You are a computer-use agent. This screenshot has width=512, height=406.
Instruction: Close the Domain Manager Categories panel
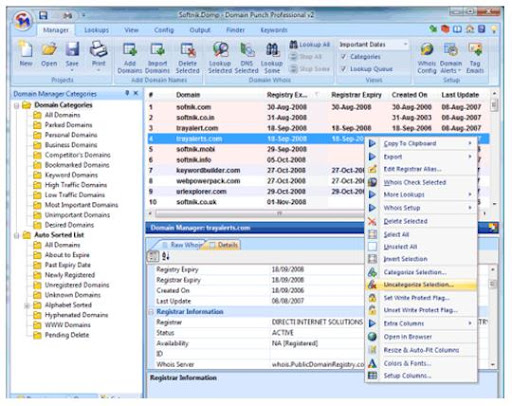pos(136,93)
